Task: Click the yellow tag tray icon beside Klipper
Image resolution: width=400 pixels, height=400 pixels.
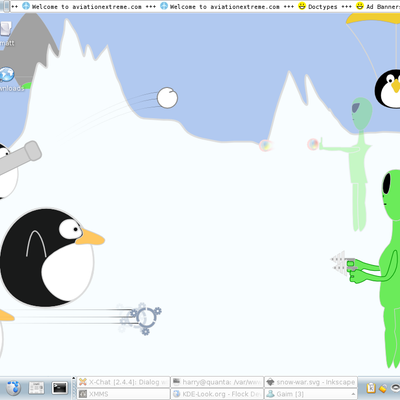Action: pyautogui.click(x=383, y=388)
